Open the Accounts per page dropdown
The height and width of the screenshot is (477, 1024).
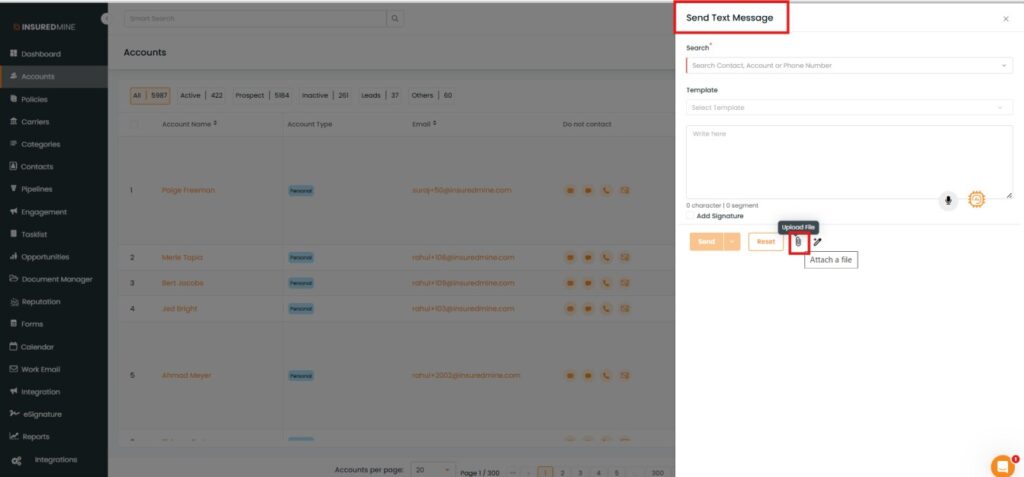point(434,469)
